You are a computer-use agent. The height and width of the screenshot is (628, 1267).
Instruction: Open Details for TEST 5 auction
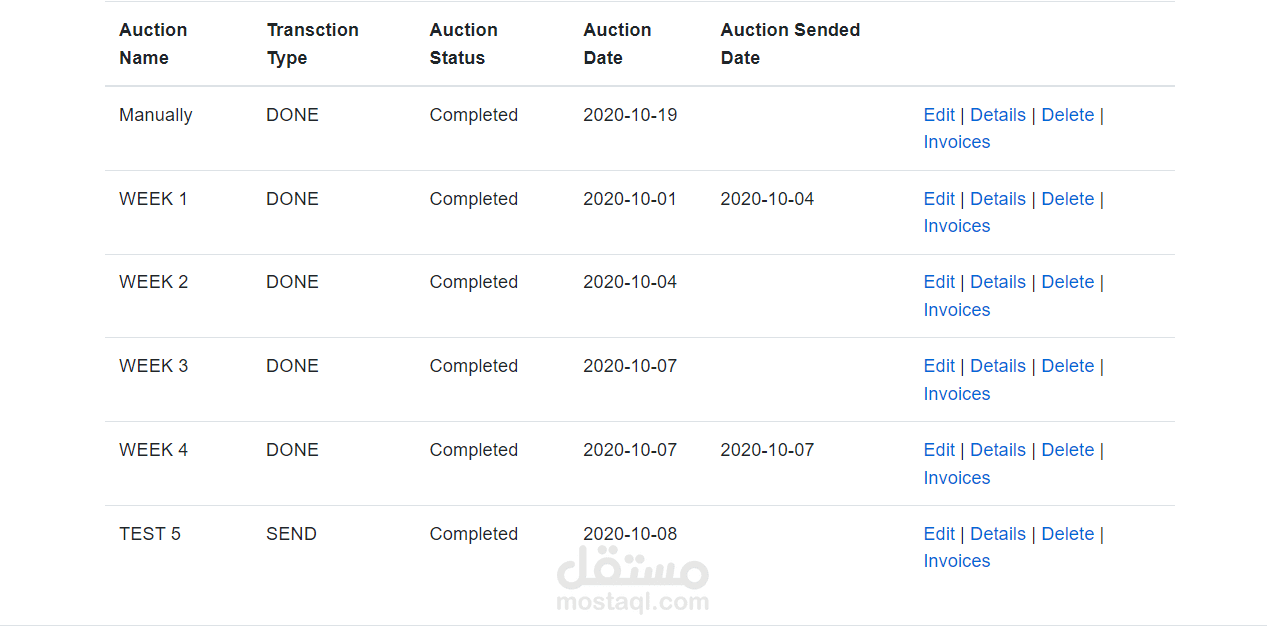[997, 534]
